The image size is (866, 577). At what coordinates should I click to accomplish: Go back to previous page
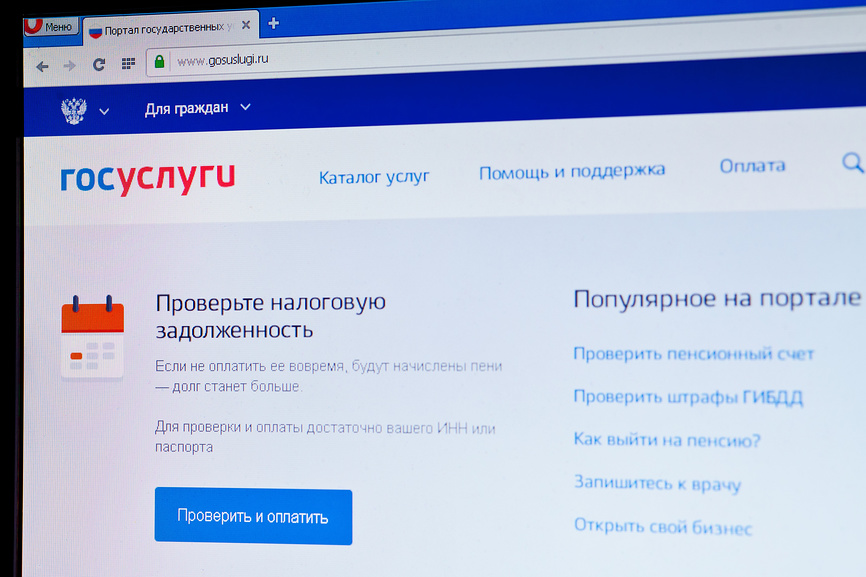click(x=42, y=67)
